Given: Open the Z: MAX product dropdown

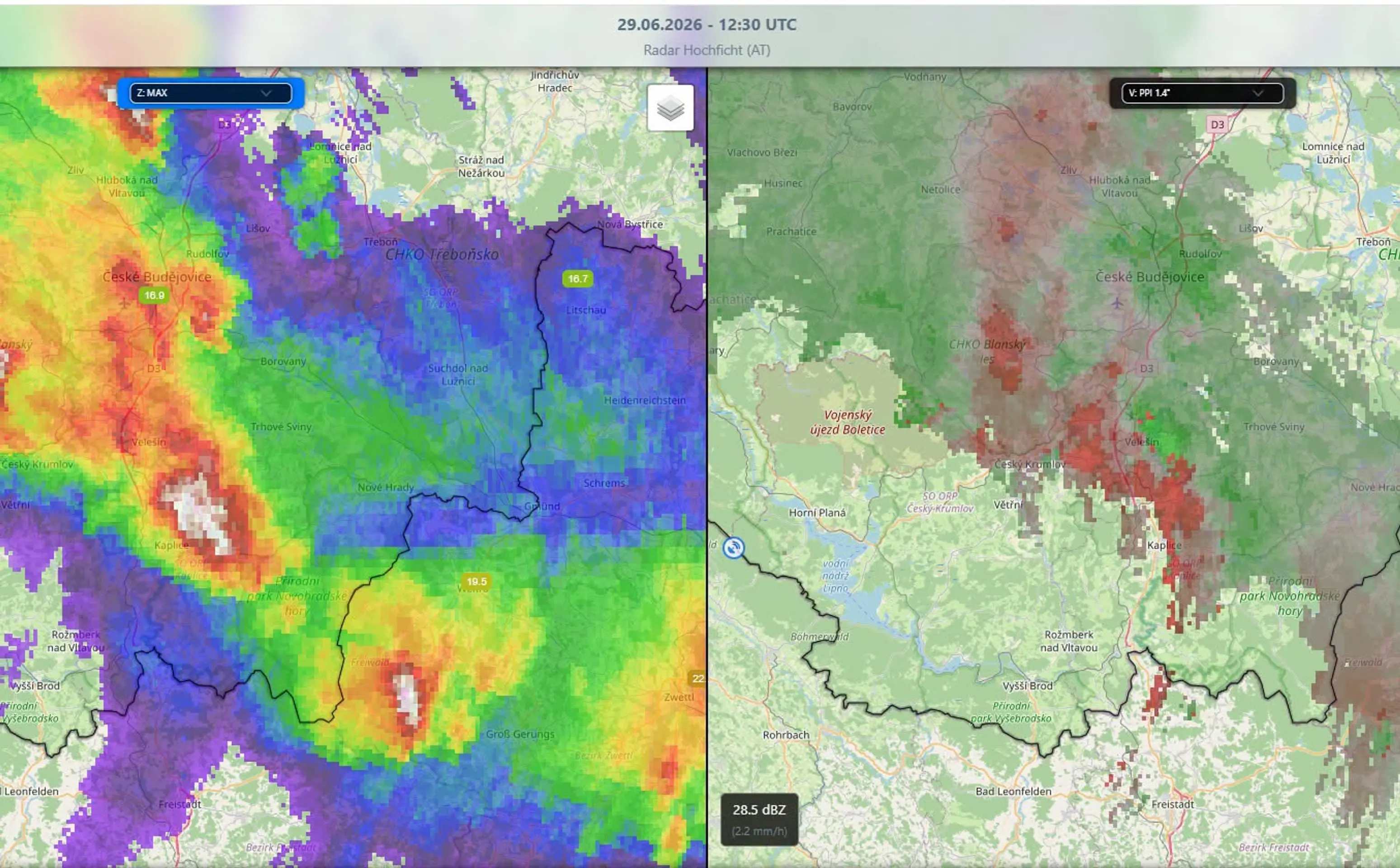Looking at the screenshot, I should (x=211, y=93).
